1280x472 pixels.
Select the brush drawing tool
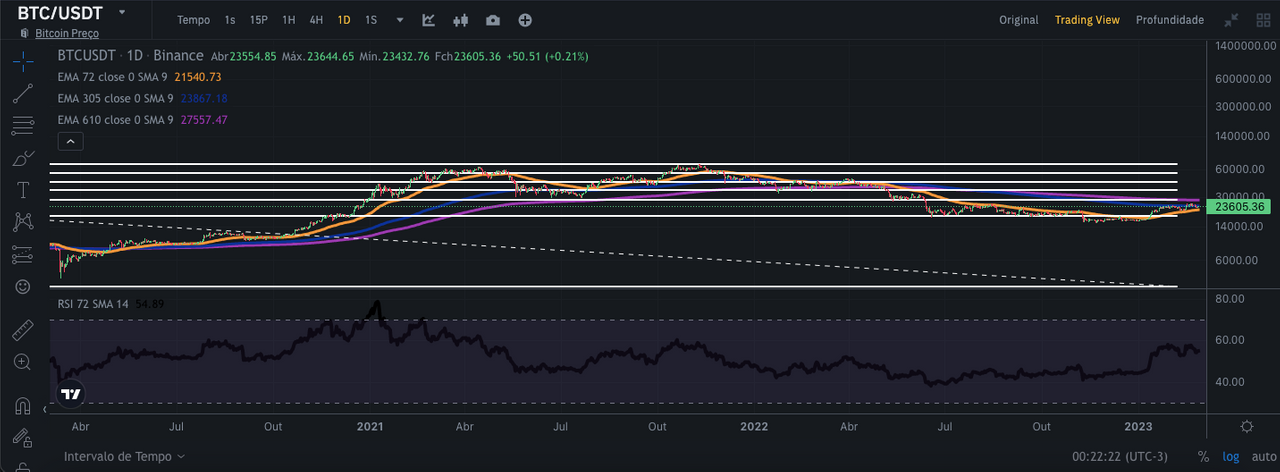(x=23, y=158)
